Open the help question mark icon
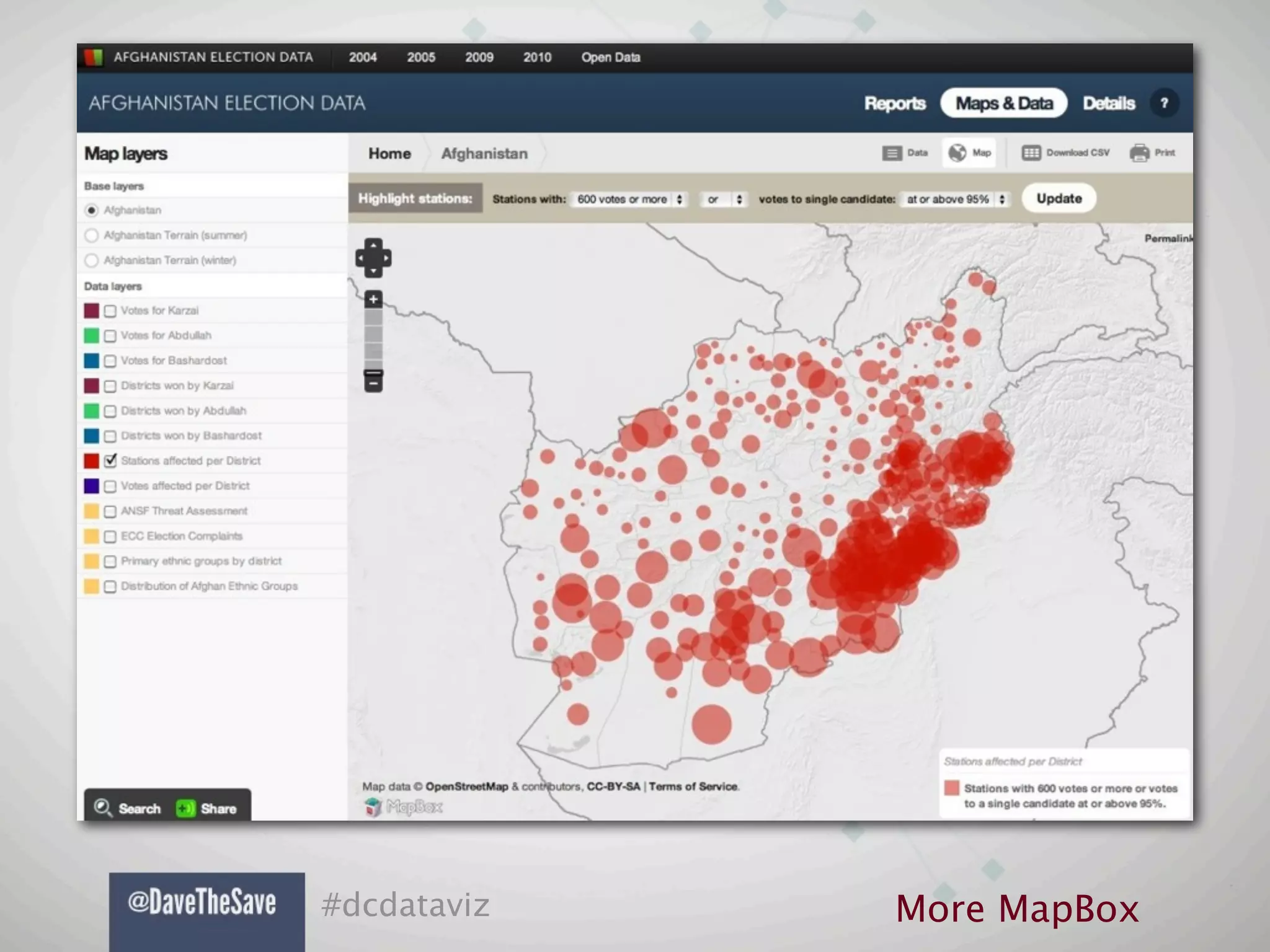 [1164, 103]
